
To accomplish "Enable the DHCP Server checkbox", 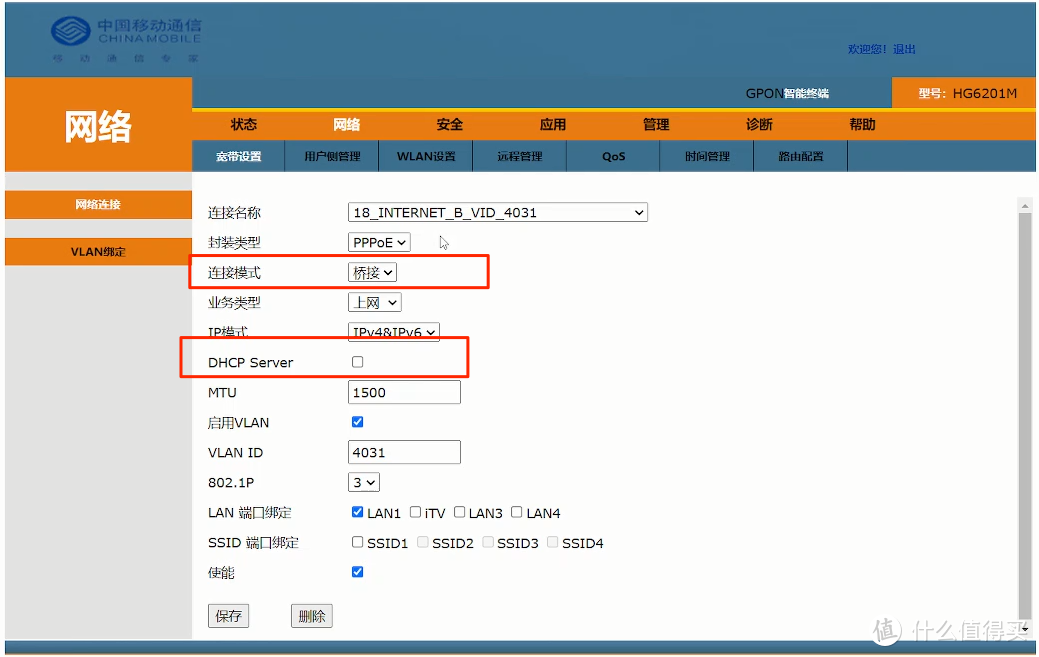I will pos(357,362).
